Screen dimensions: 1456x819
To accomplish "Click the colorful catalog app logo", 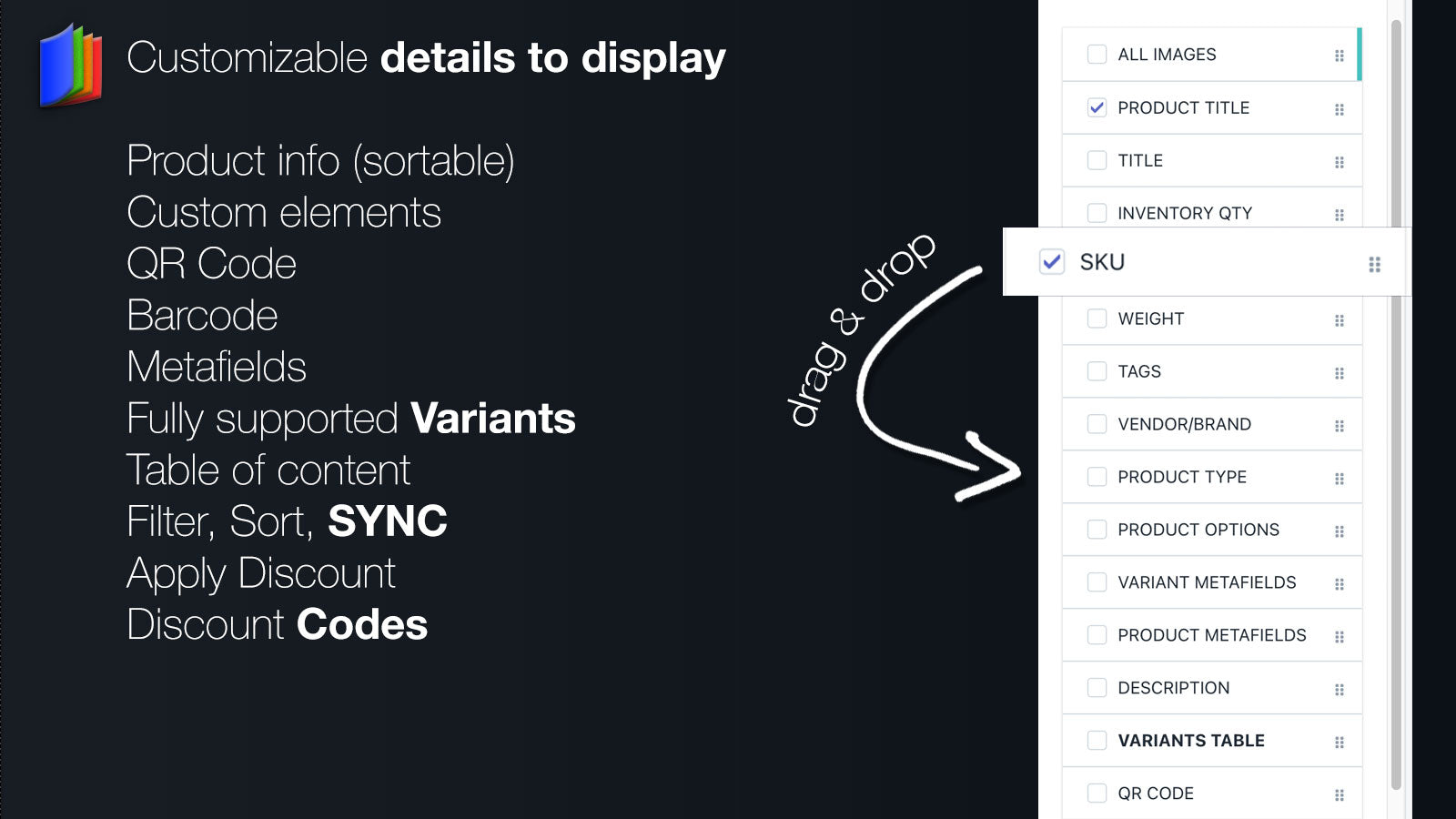I will tap(71, 66).
